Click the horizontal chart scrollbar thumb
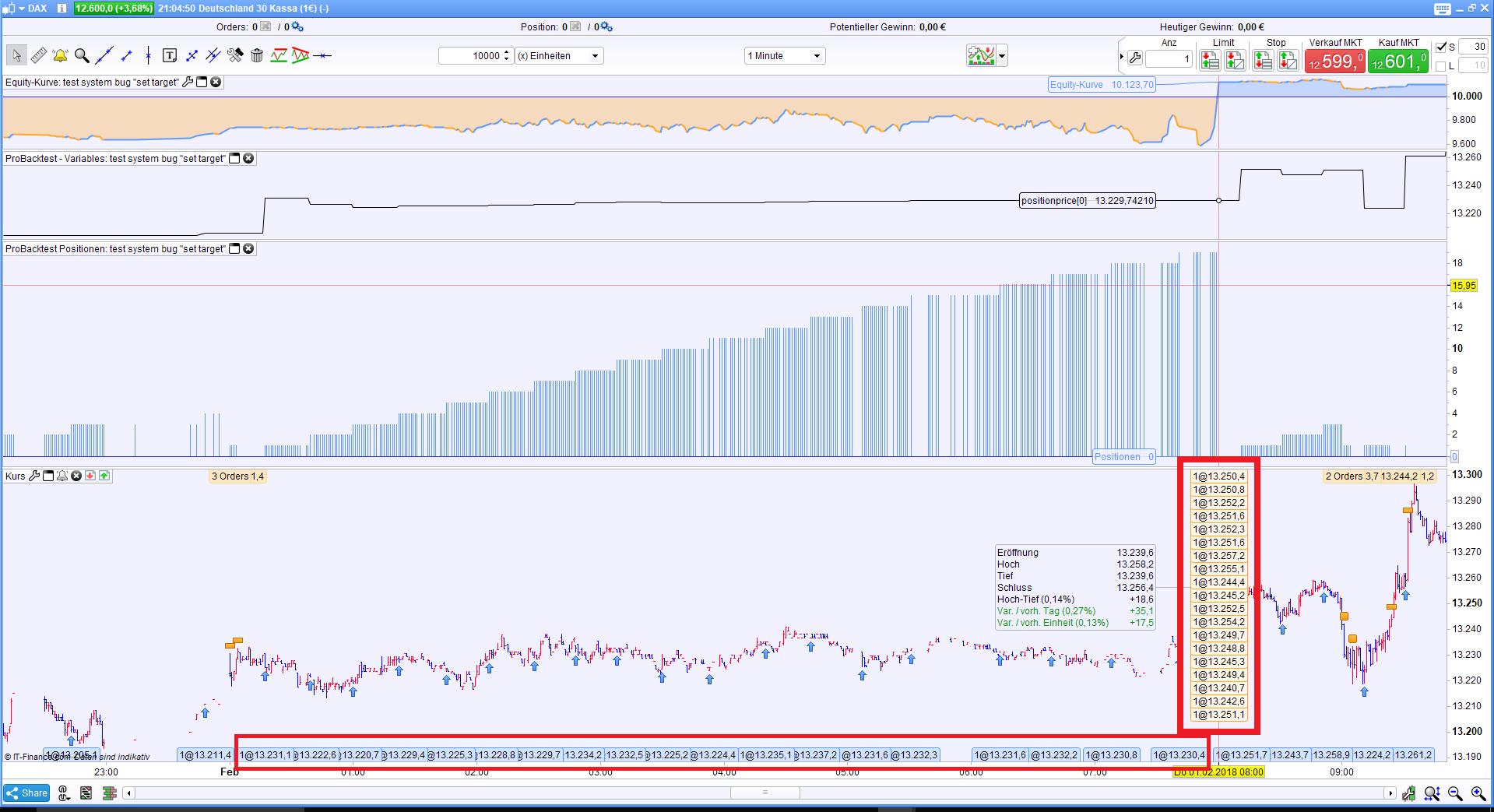 (x=765, y=793)
